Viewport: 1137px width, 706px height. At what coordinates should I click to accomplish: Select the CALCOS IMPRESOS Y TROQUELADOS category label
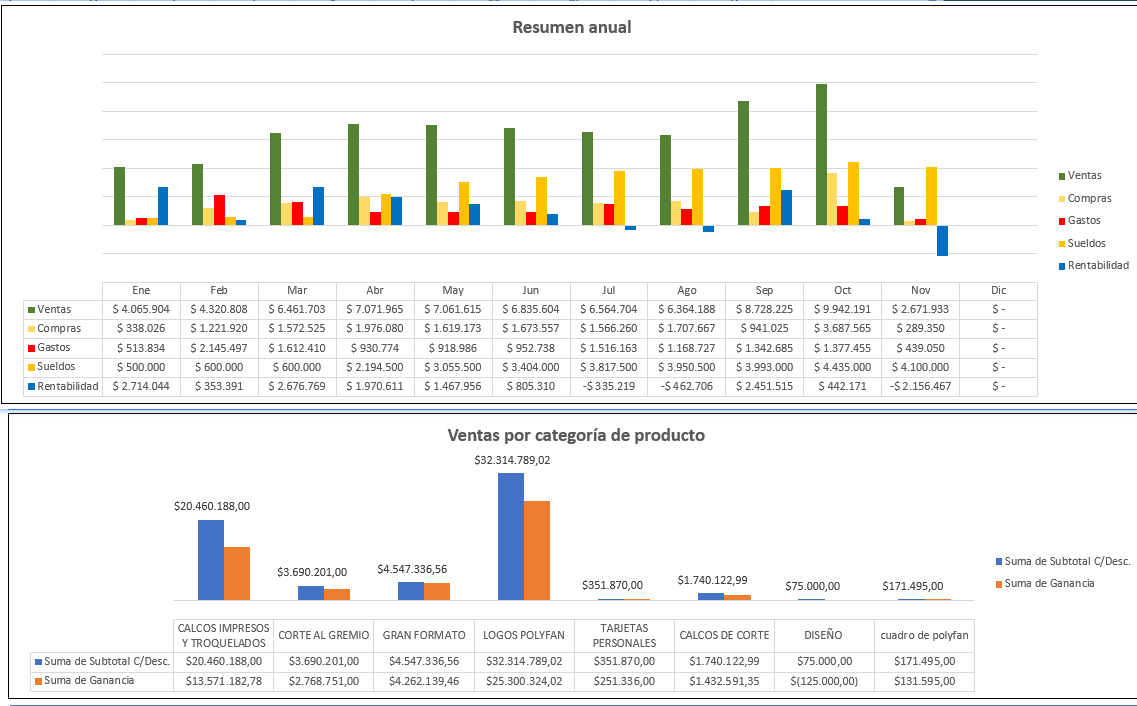point(223,636)
